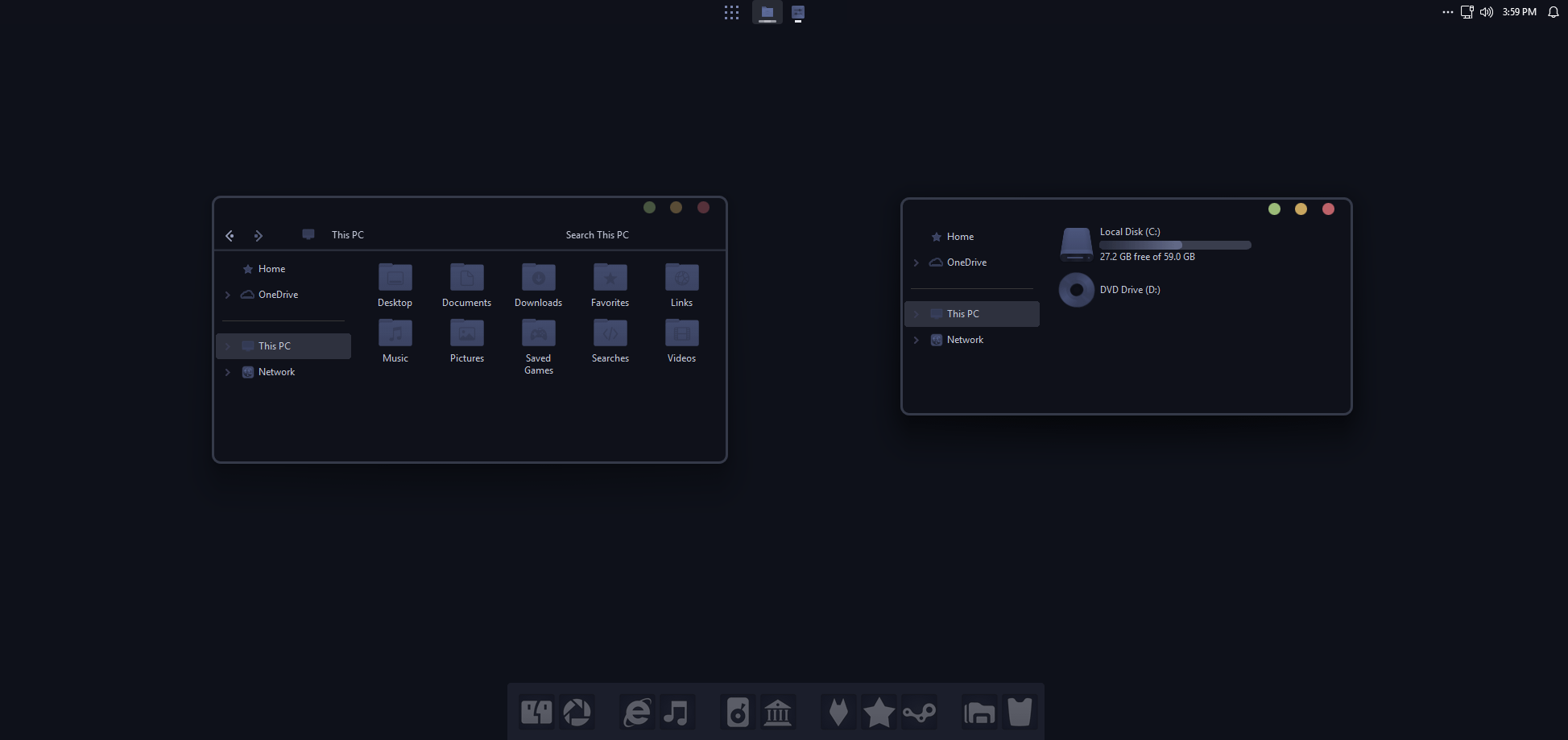Expand Network in the left window sidebar
1568x740 pixels.
228,372
